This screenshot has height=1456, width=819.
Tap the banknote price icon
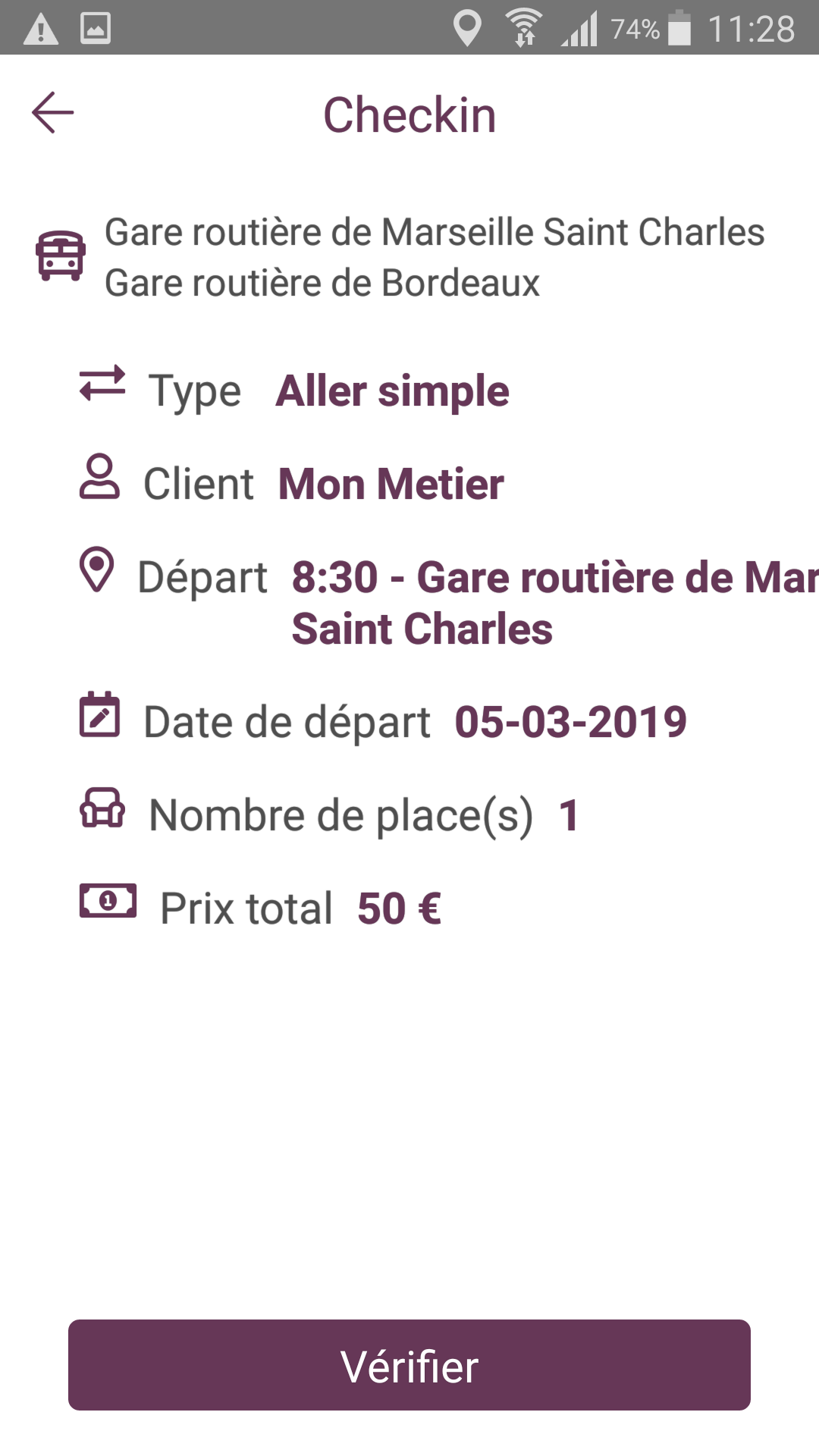108,901
